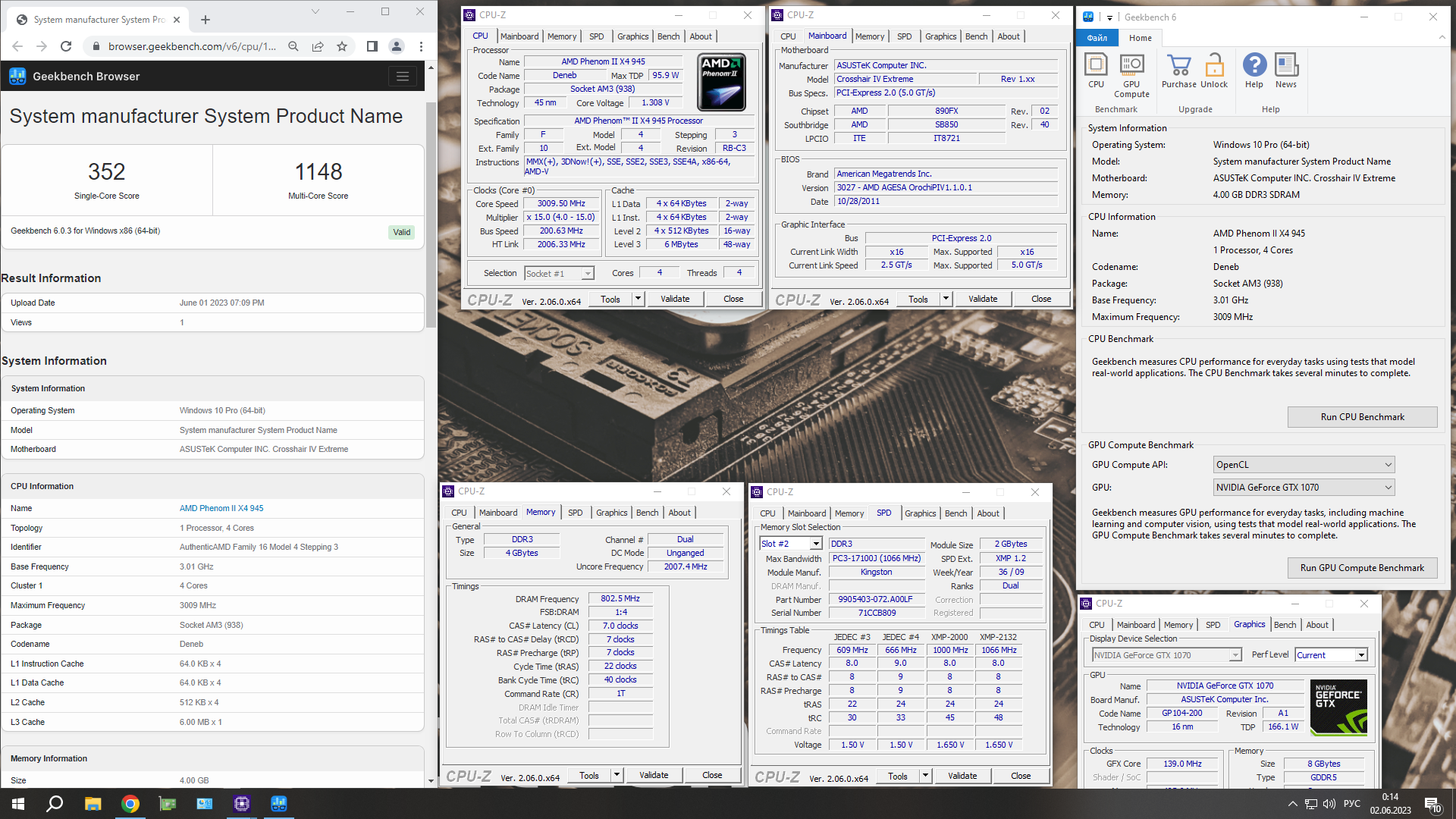Viewport: 1456px width, 819px height.
Task: Open Chrome three-dot menu
Action: [421, 46]
